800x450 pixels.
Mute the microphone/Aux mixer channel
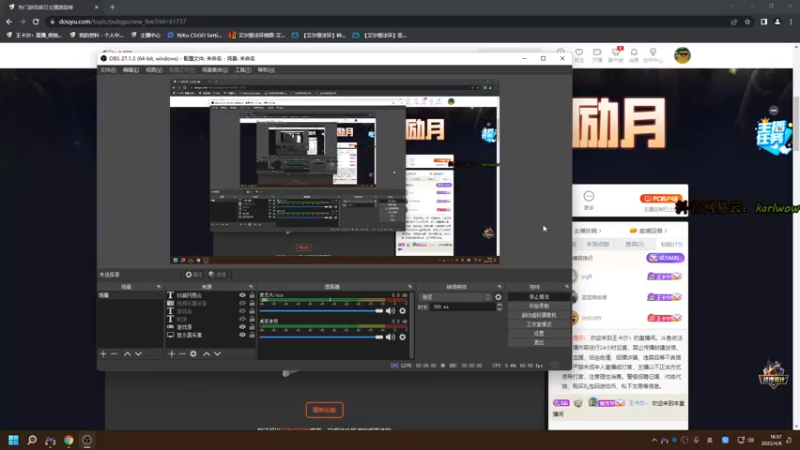[x=390, y=311]
